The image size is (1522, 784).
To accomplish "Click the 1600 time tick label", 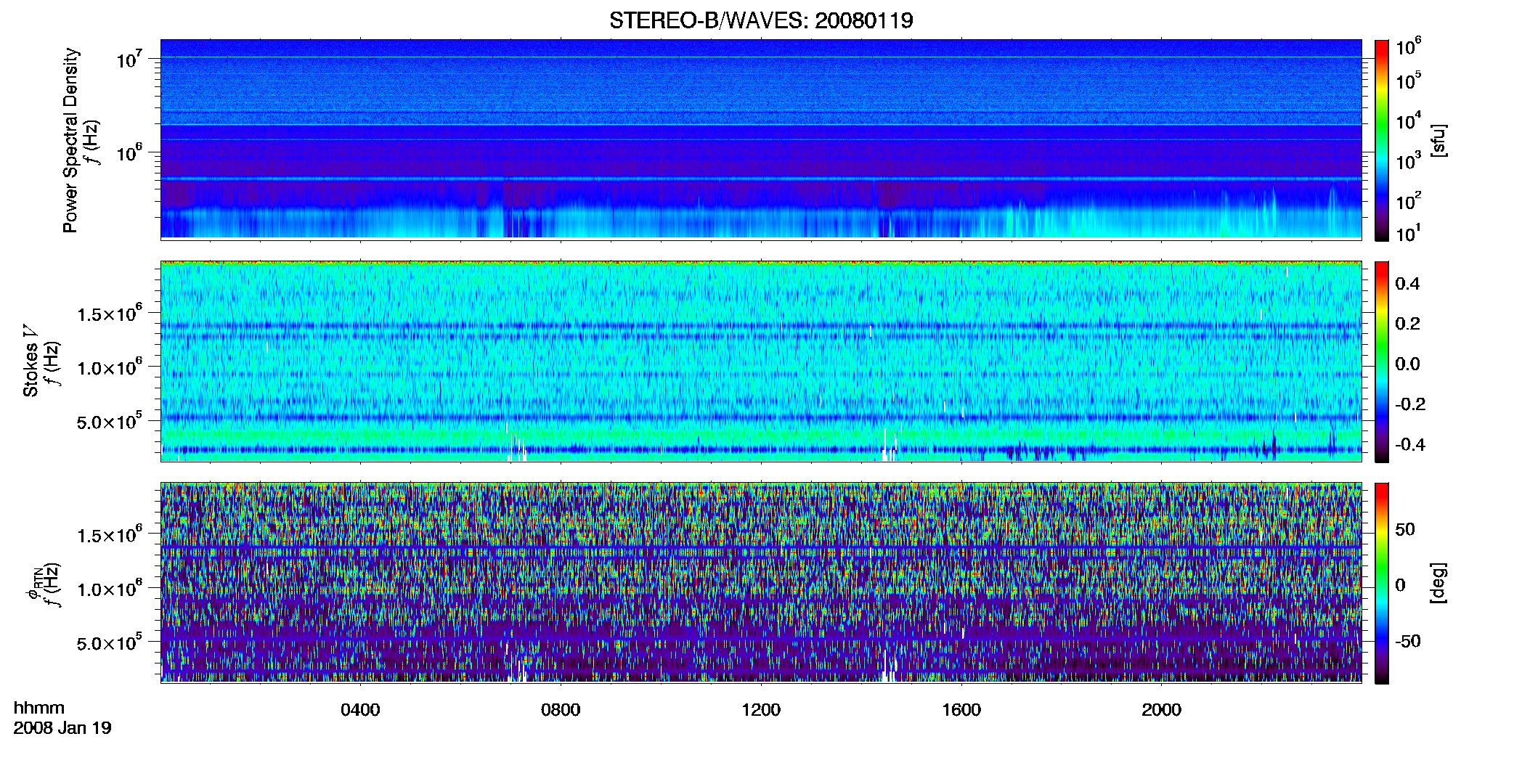I will click(961, 710).
